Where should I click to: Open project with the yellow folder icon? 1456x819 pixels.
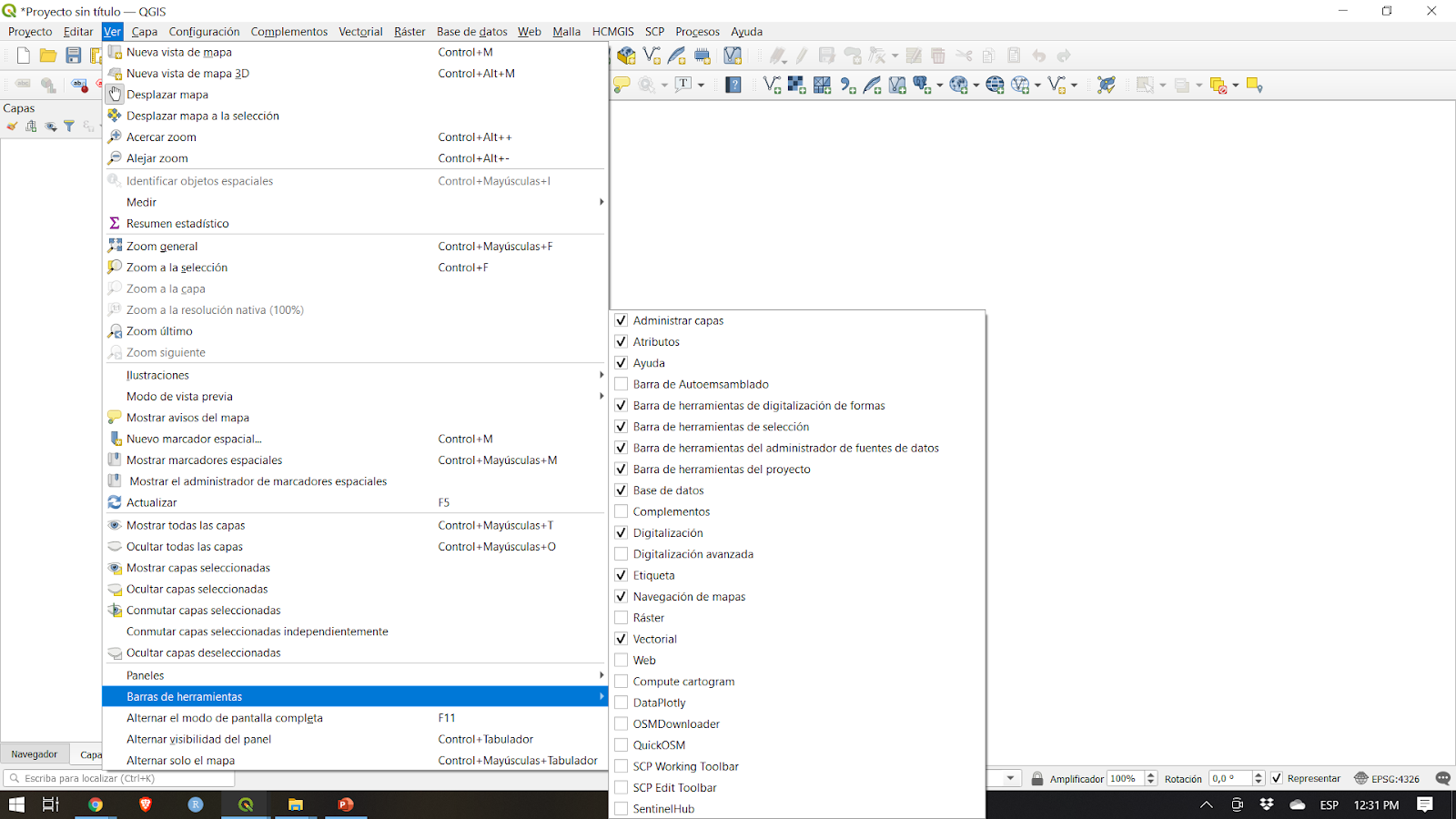48,56
